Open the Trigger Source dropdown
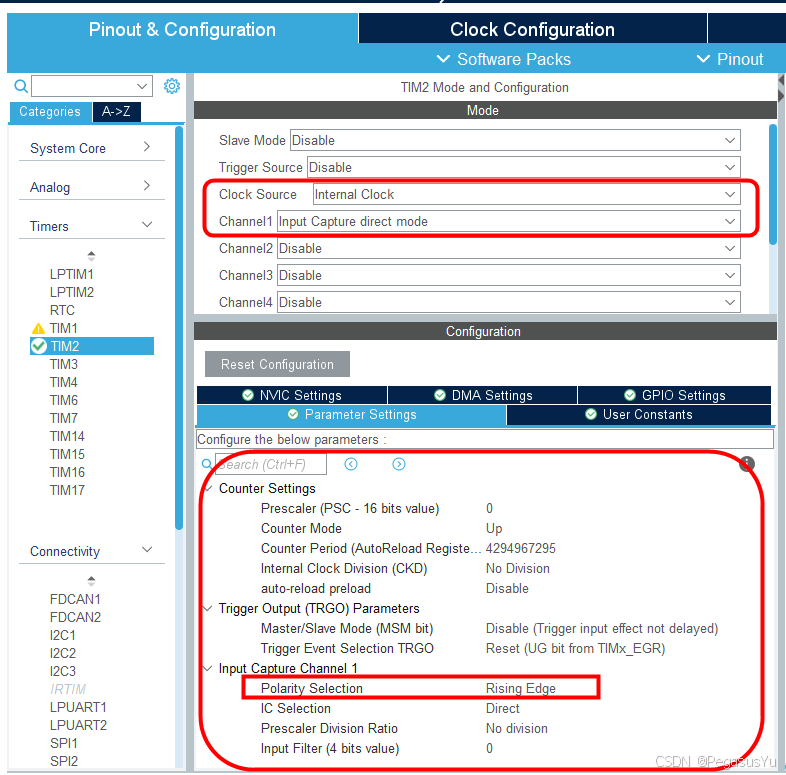 tap(524, 167)
